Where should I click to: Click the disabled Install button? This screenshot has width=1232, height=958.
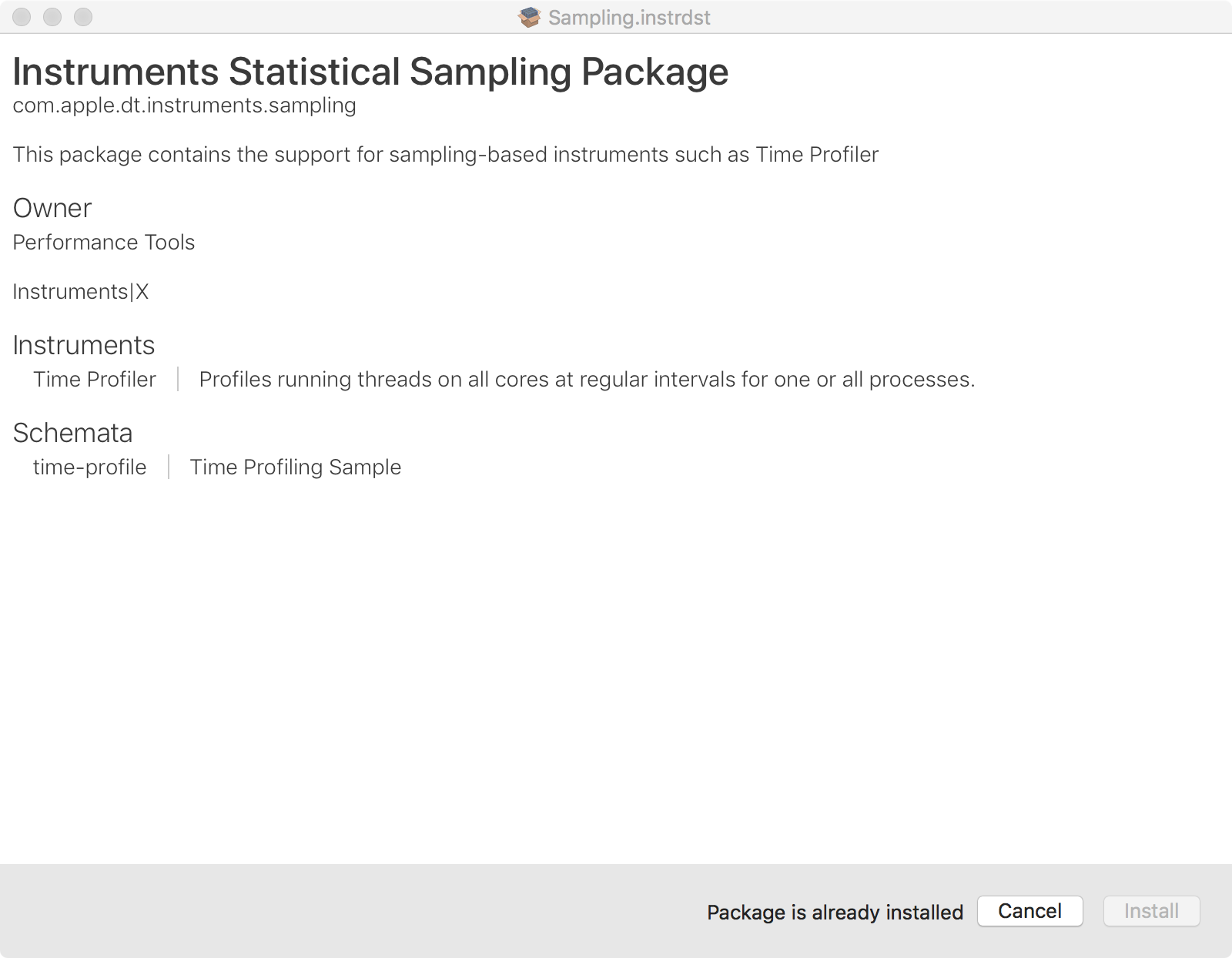click(x=1151, y=911)
